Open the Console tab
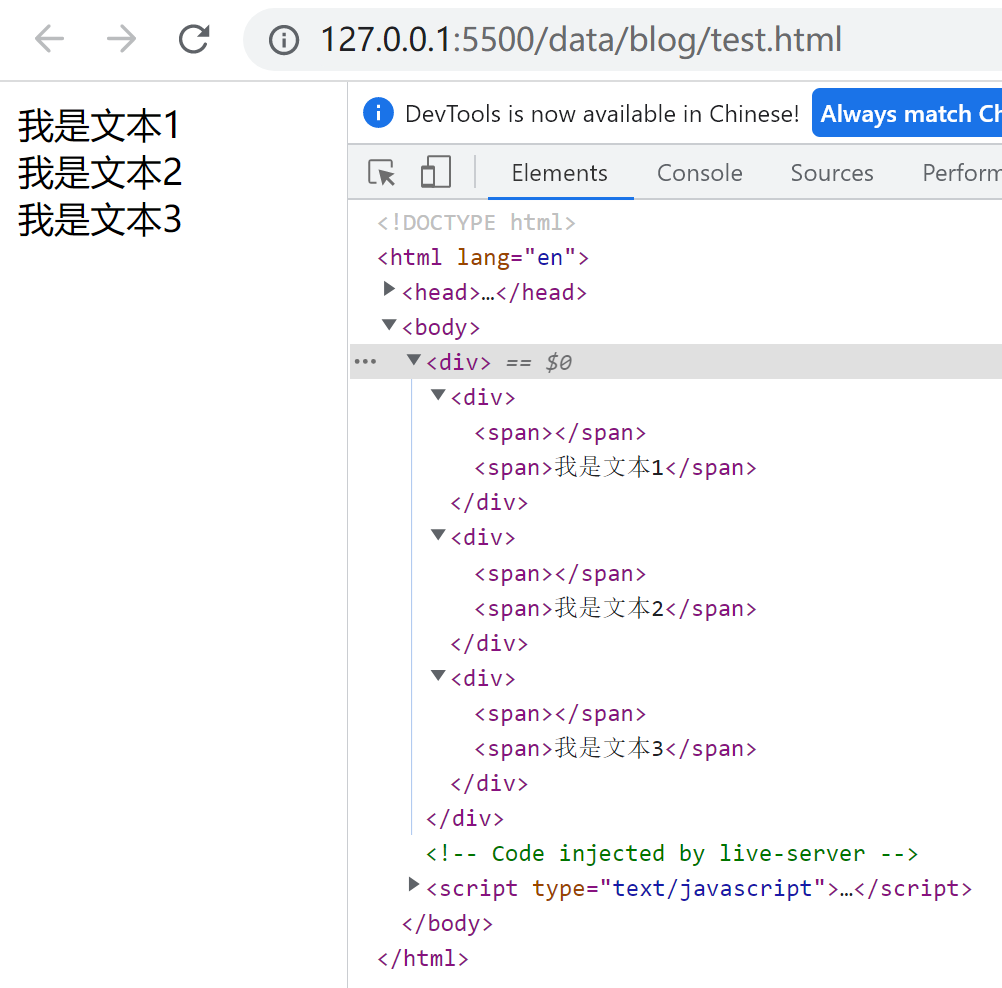 pyautogui.click(x=700, y=173)
